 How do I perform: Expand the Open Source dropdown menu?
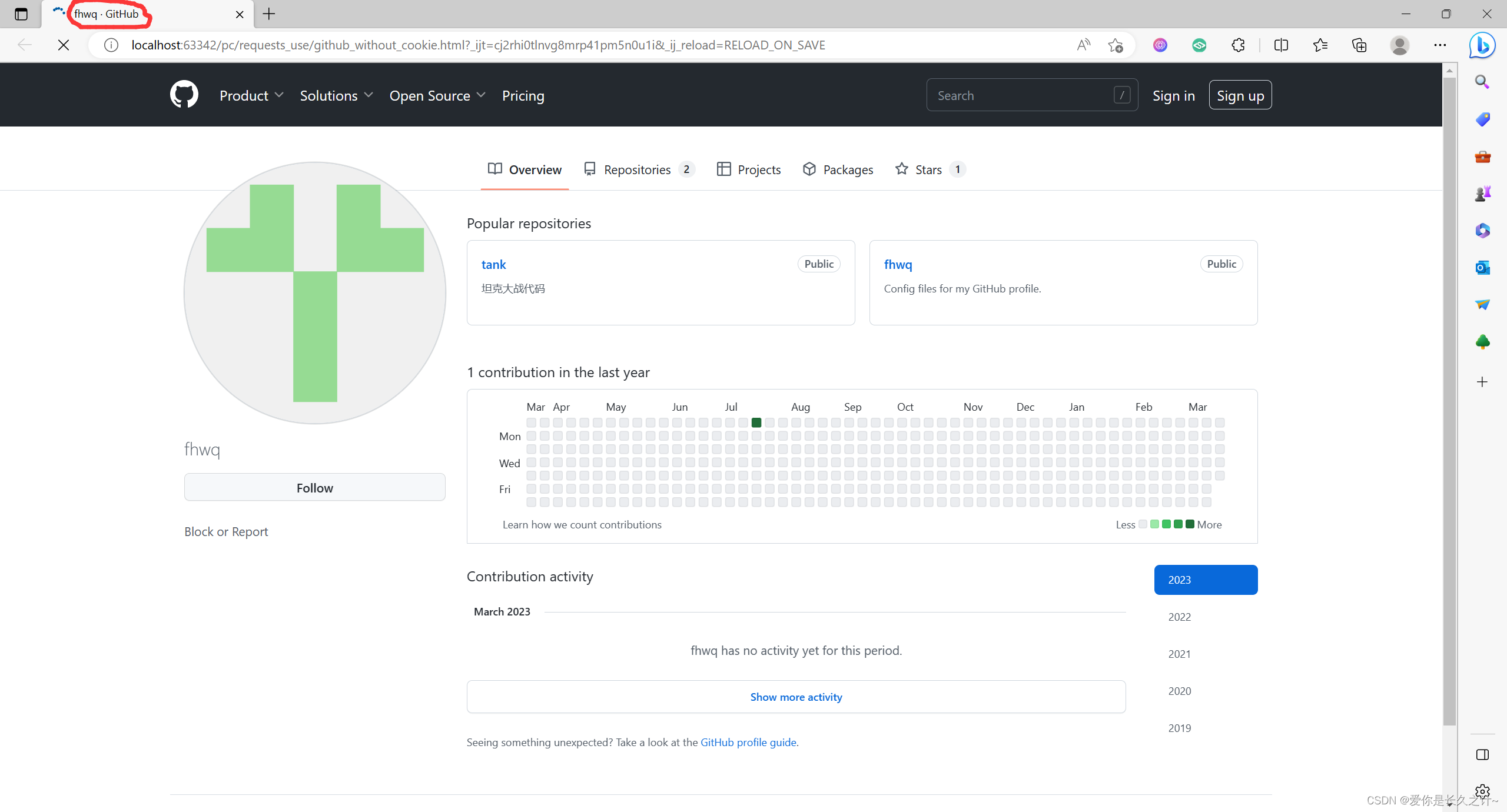pos(438,95)
